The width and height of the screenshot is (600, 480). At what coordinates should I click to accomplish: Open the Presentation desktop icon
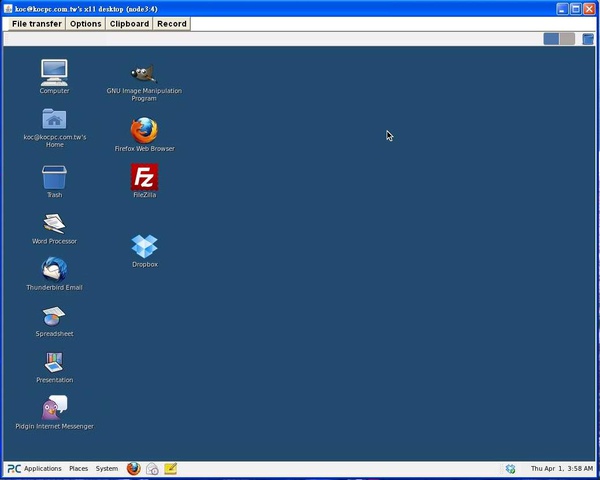[x=54, y=362]
